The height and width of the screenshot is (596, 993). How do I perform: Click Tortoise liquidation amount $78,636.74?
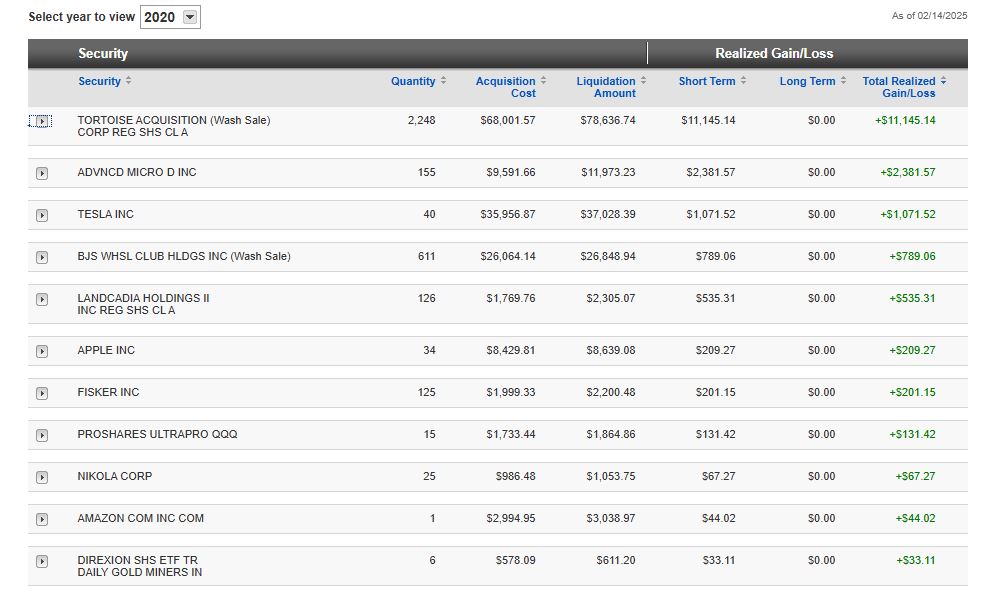(x=607, y=120)
